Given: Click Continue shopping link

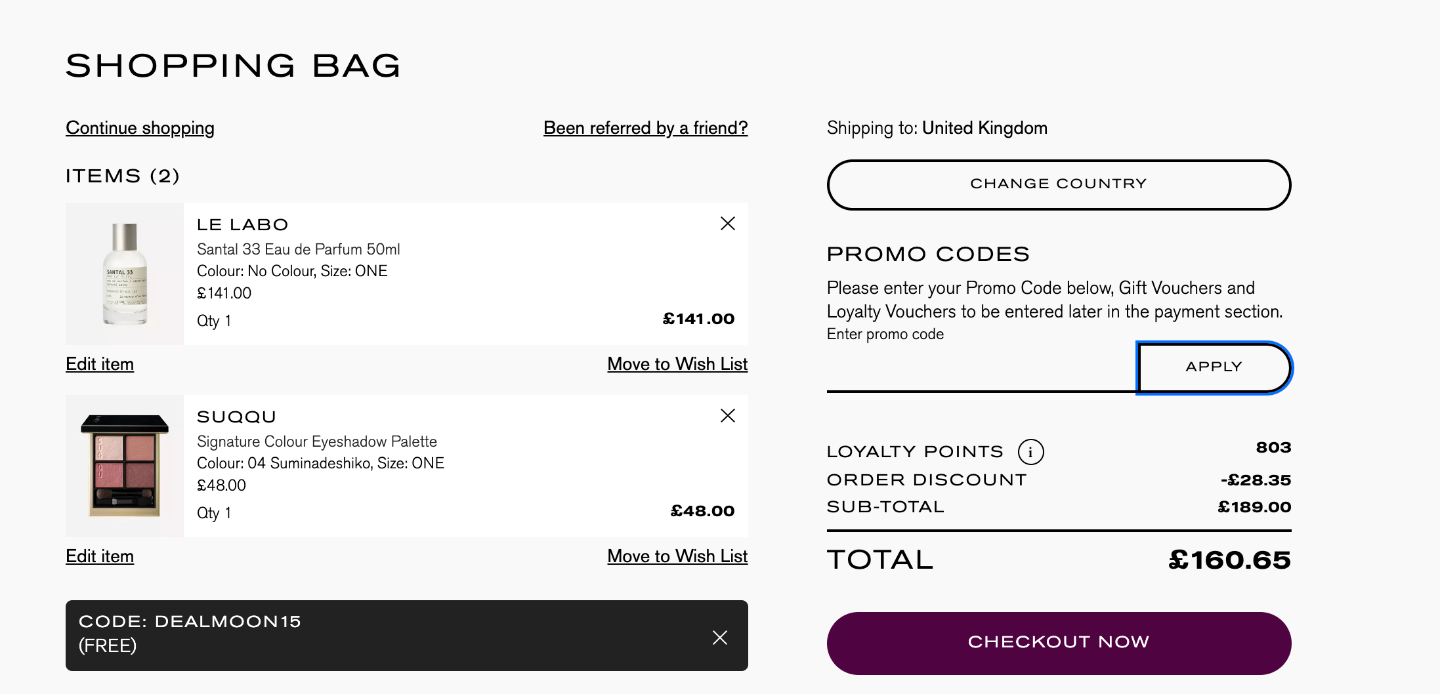Looking at the screenshot, I should coord(140,128).
